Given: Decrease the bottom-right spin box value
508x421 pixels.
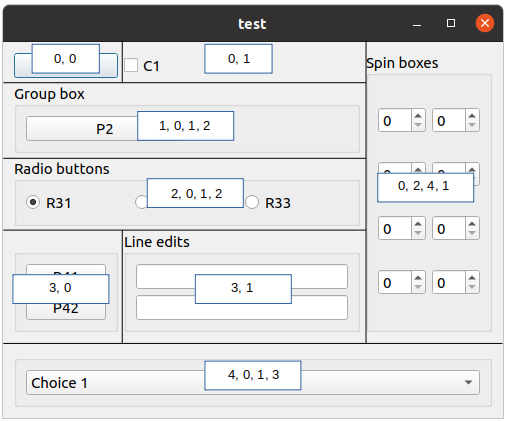Looking at the screenshot, I should click(472, 287).
